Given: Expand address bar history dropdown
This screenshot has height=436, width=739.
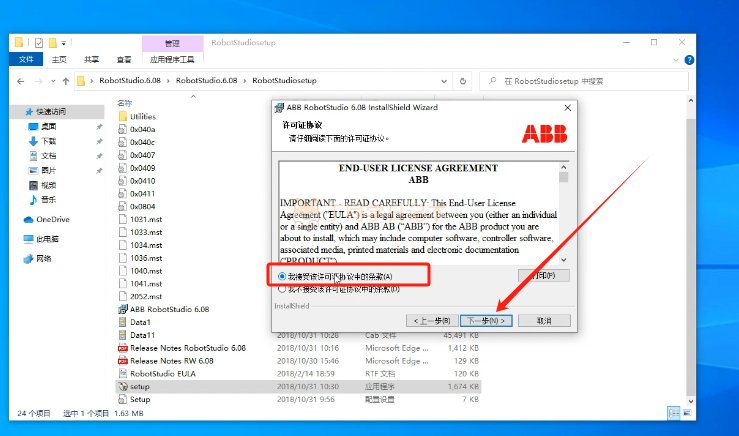Looking at the screenshot, I should click(443, 81).
